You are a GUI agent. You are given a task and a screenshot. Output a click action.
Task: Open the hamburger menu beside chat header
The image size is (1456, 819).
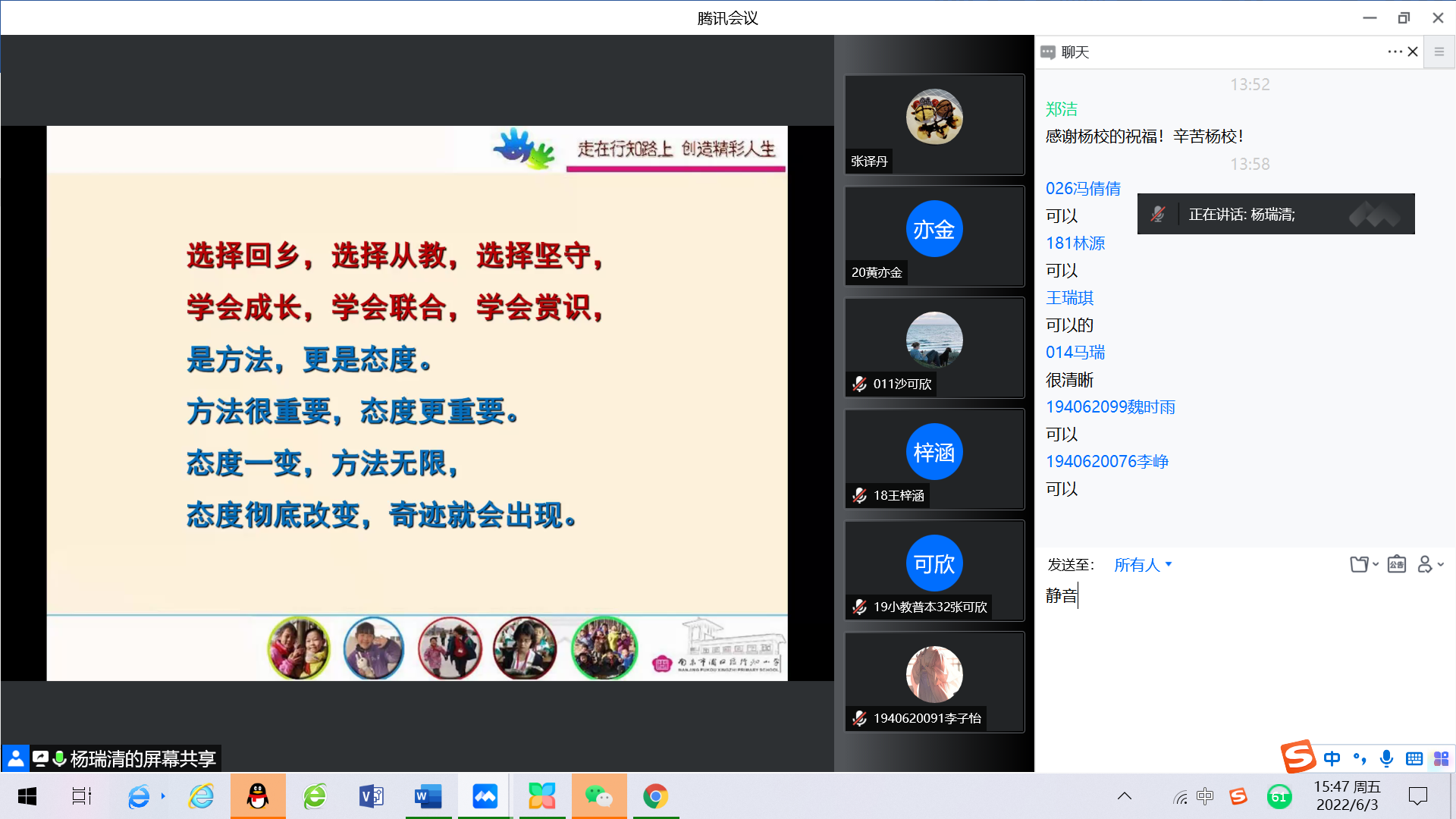coord(1439,52)
